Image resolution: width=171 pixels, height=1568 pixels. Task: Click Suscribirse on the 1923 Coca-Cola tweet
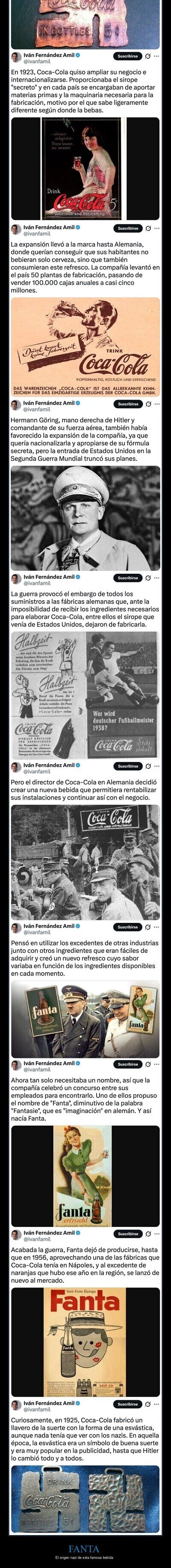pyautogui.click(x=128, y=56)
